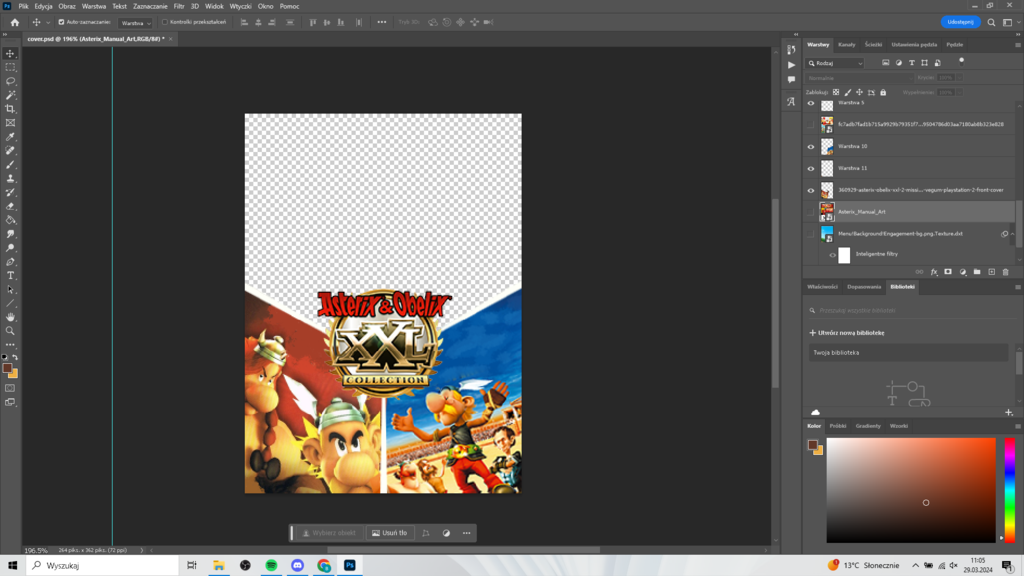Select the Eraser tool
The height and width of the screenshot is (576, 1024).
coord(10,206)
